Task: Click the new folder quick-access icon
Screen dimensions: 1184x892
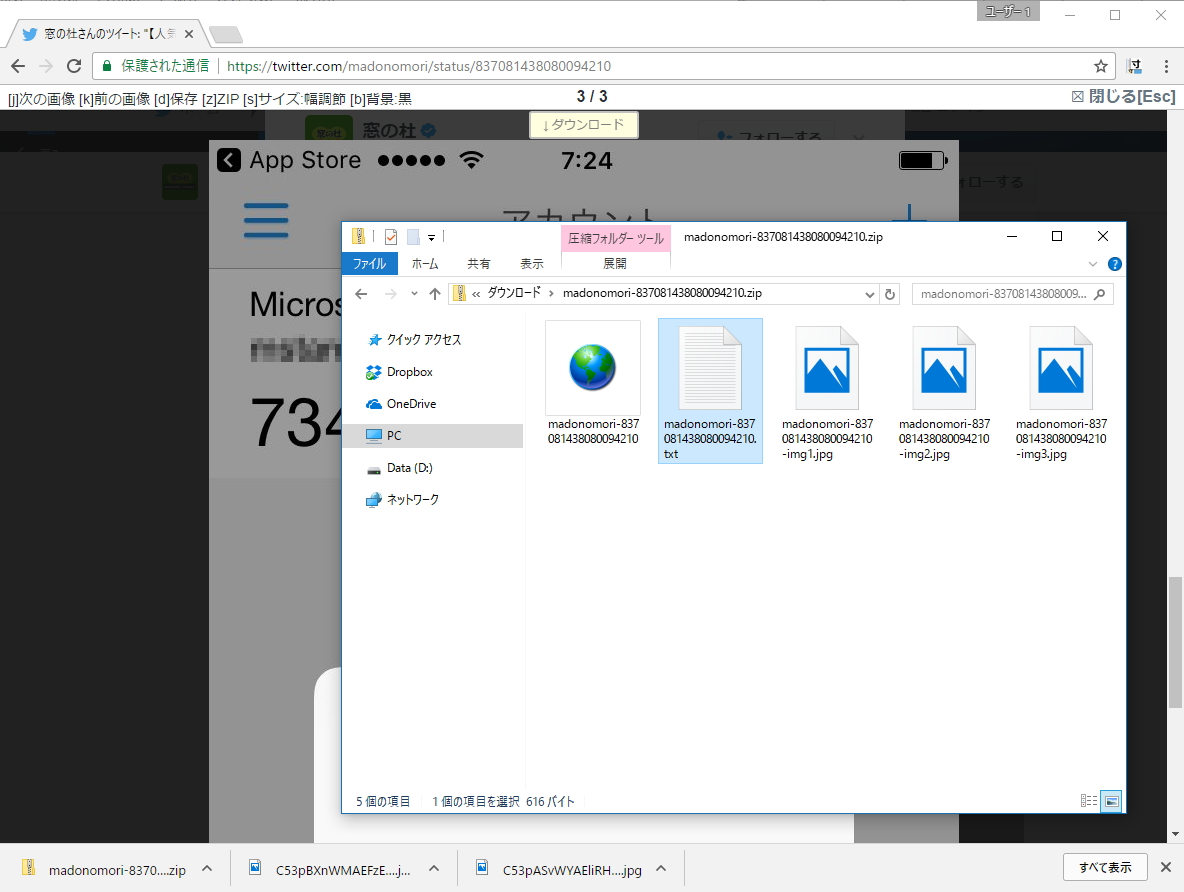Action: [x=413, y=237]
